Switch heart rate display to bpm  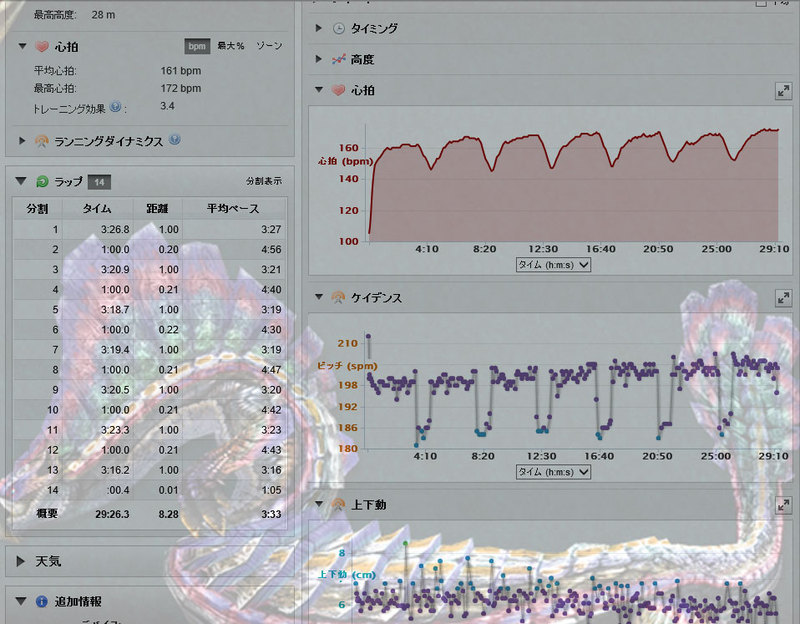[196, 46]
